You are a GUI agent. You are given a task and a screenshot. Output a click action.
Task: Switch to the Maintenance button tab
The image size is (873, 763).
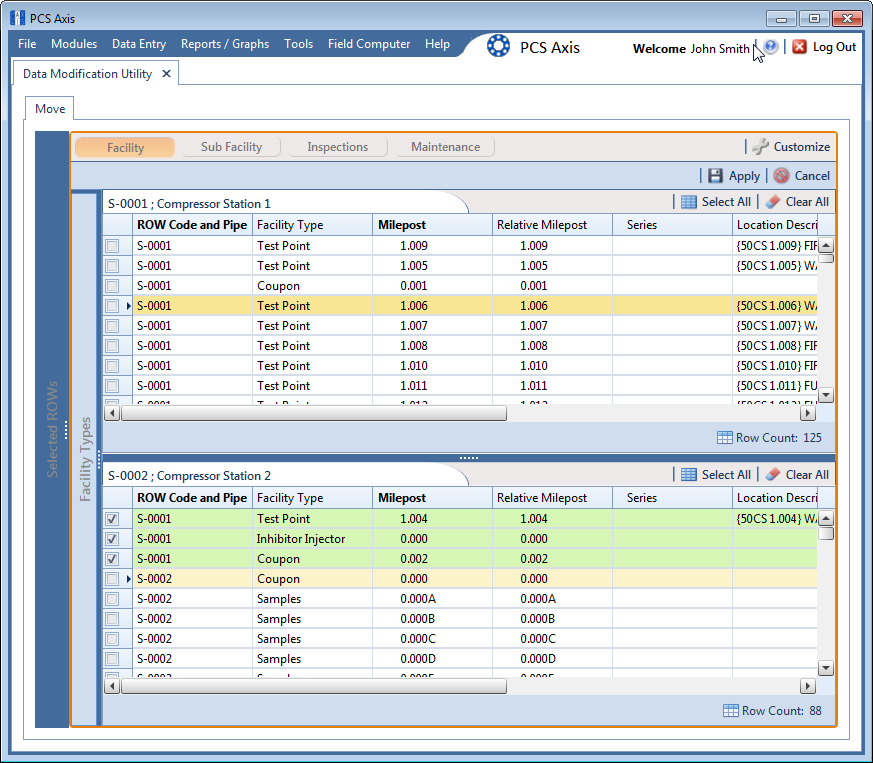445,147
